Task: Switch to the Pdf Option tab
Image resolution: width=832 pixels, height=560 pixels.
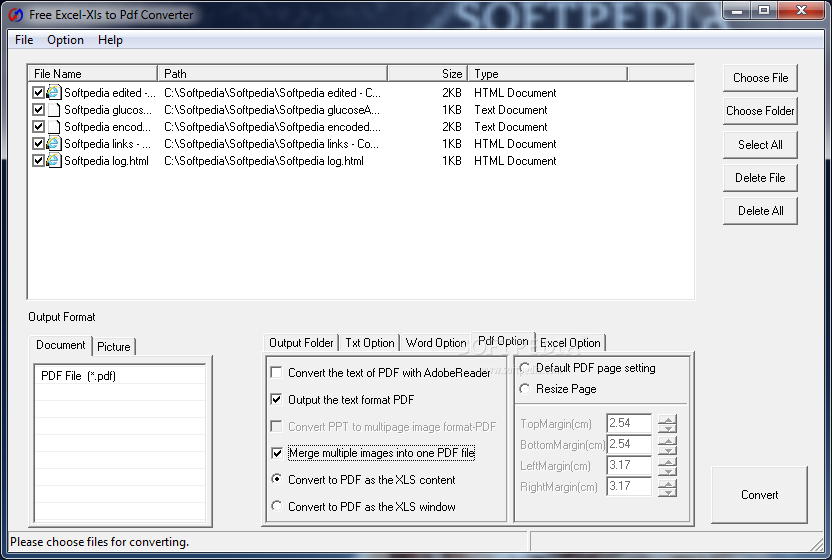Action: click(503, 341)
